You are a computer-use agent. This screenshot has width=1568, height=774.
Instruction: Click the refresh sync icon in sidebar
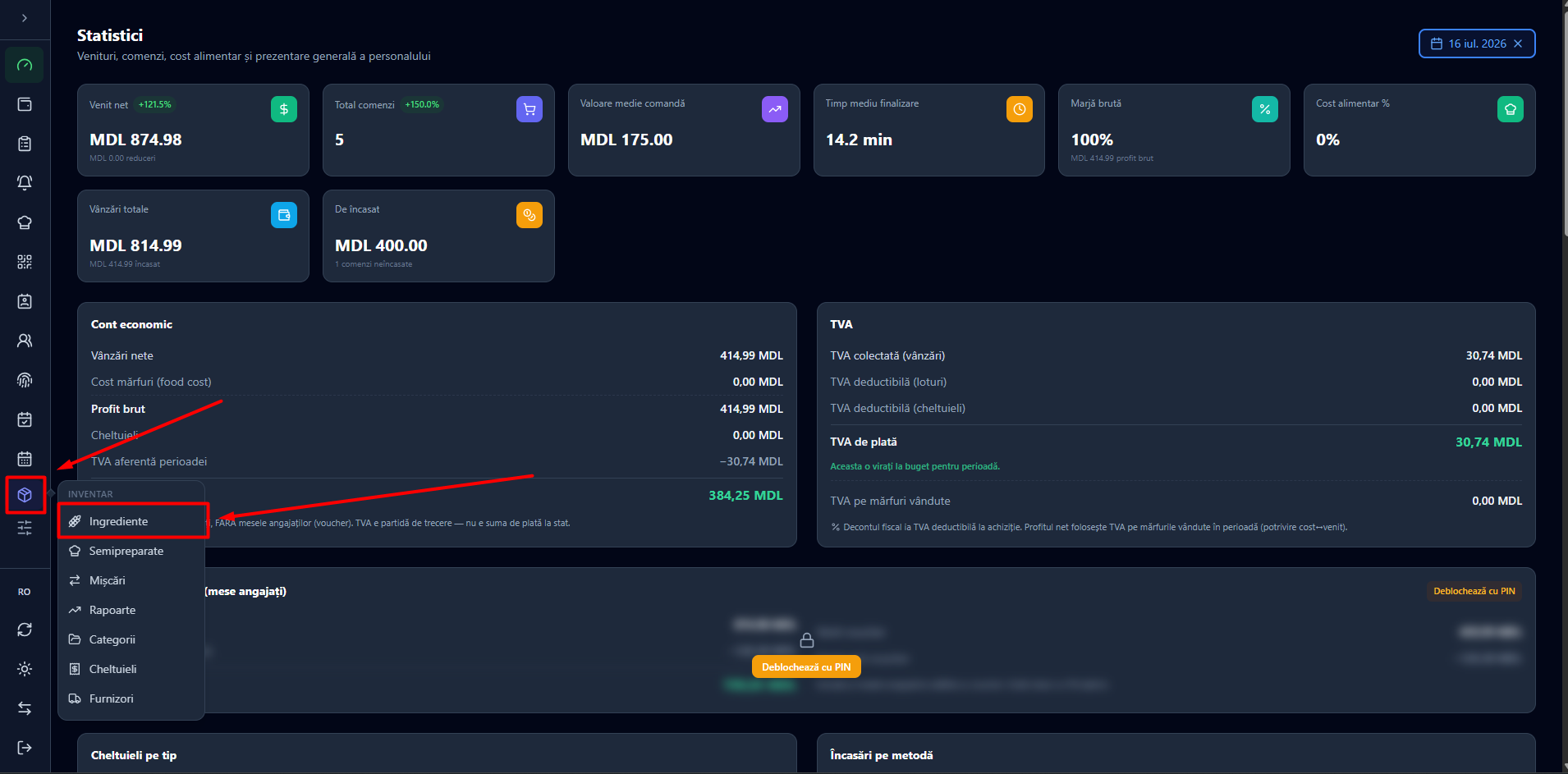click(25, 630)
